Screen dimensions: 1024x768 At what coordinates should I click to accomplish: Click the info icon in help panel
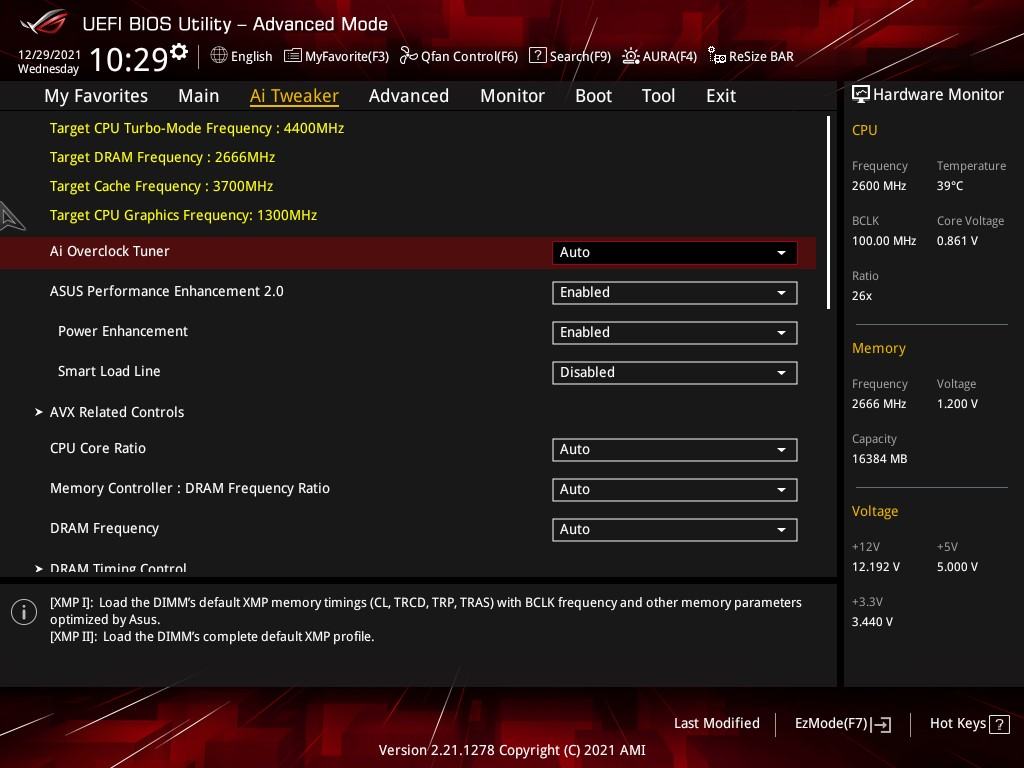click(x=24, y=612)
